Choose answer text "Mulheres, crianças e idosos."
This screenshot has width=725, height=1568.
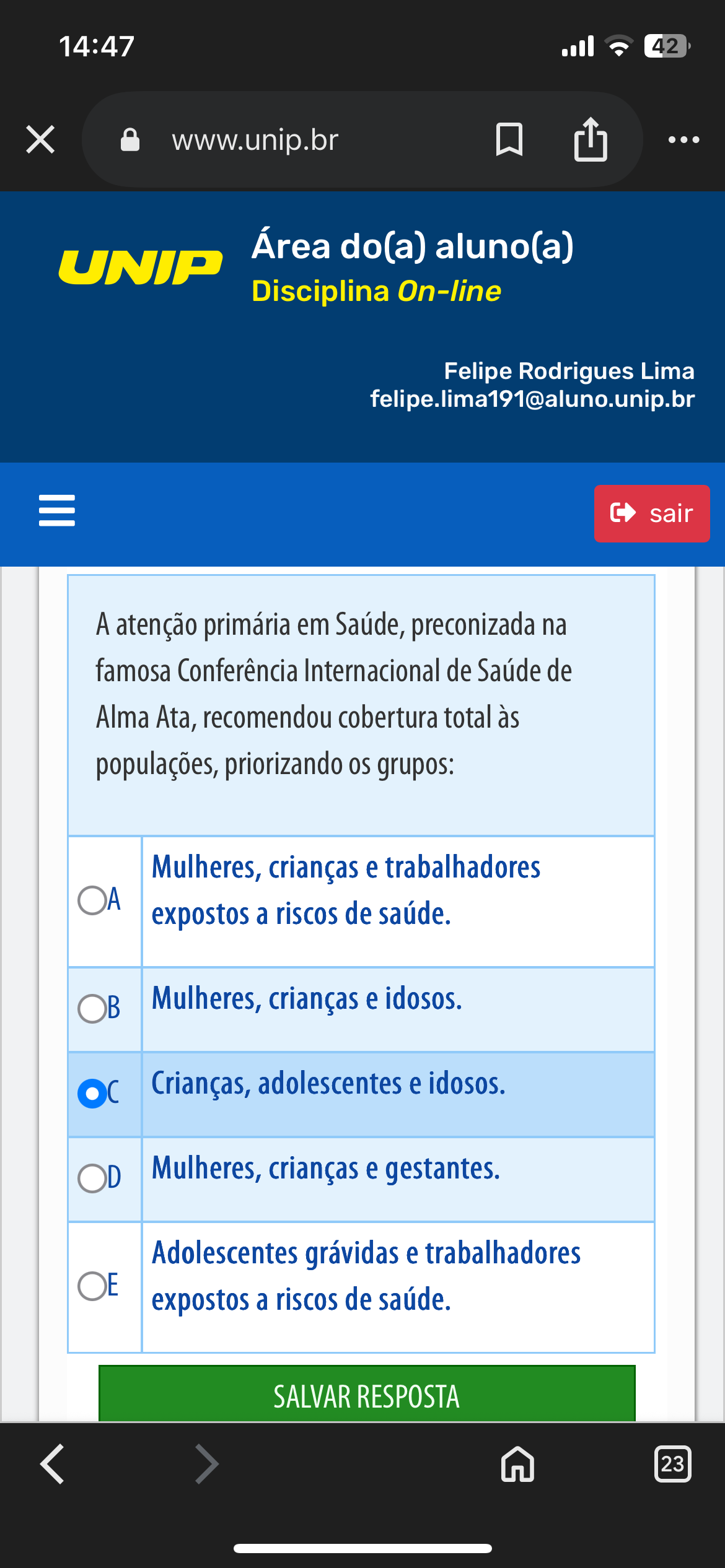pos(307,999)
